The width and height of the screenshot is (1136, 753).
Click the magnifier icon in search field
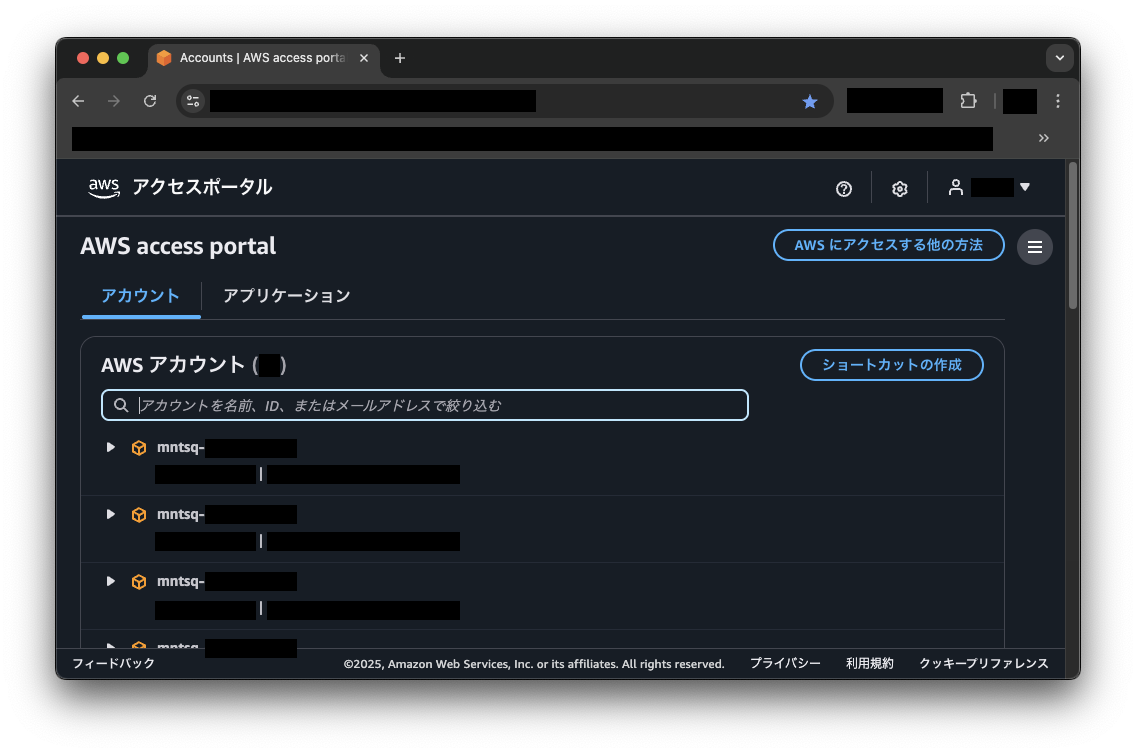(x=121, y=405)
